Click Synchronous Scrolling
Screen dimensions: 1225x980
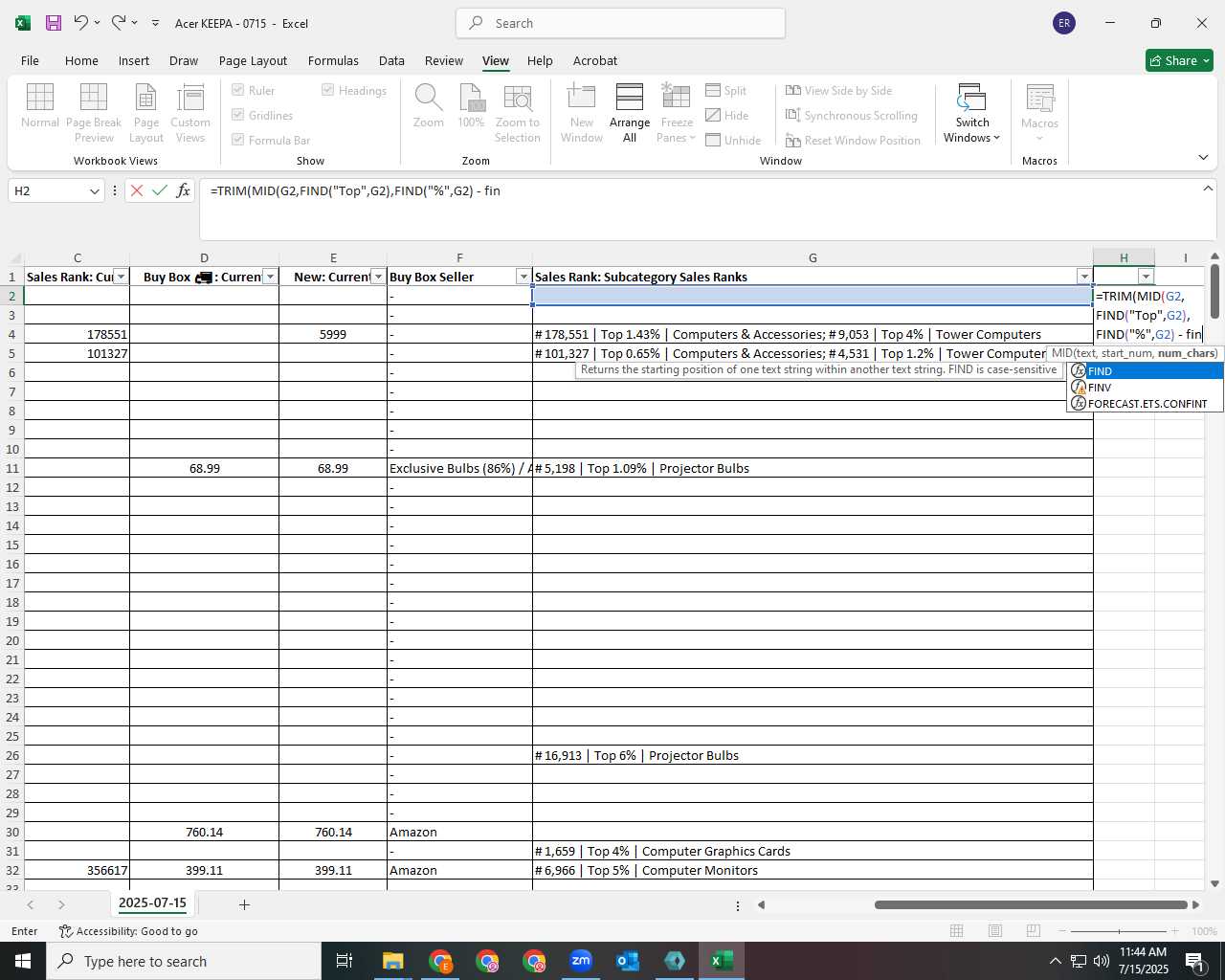(851, 115)
